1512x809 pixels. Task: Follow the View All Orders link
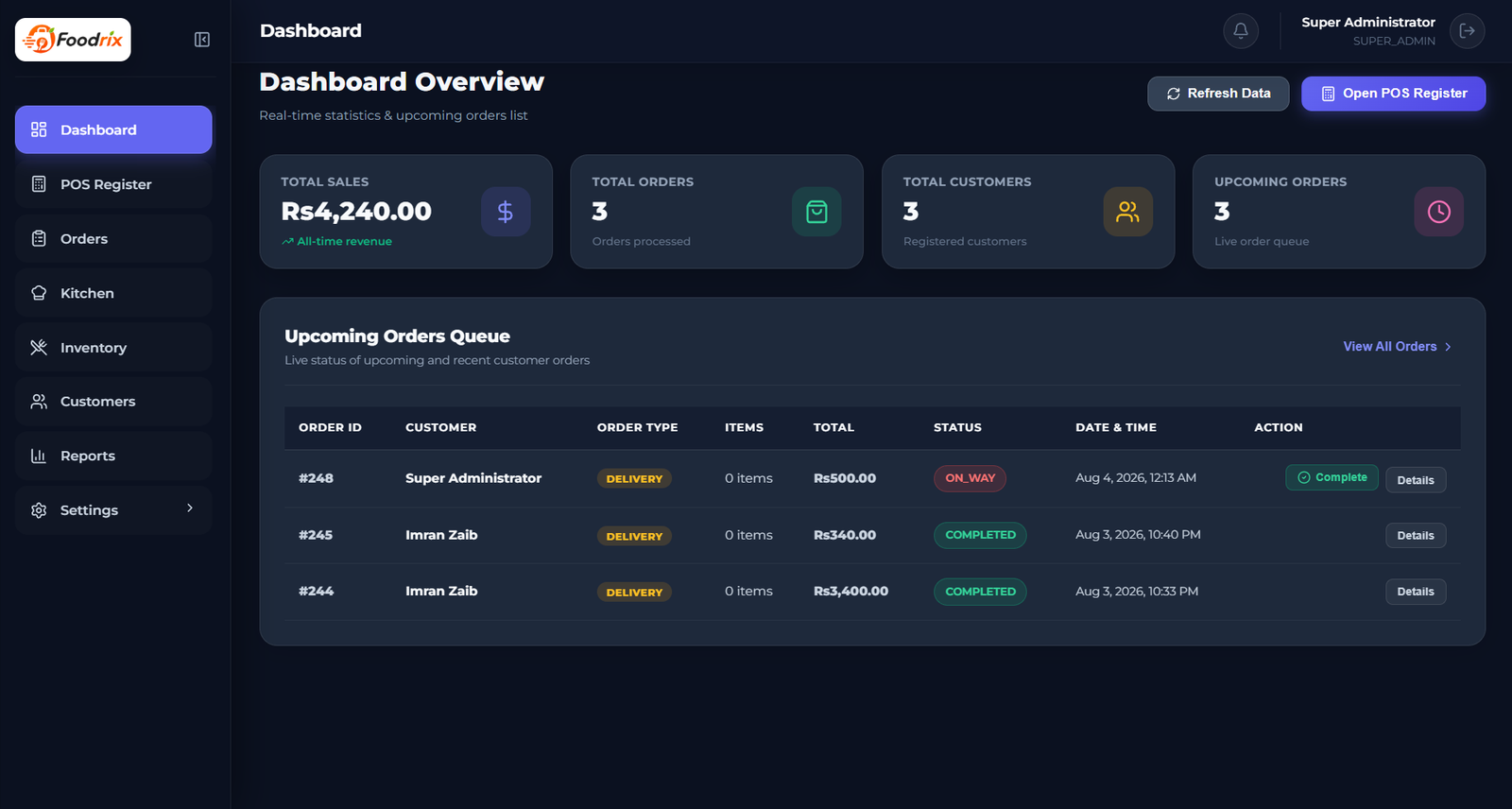click(1398, 347)
